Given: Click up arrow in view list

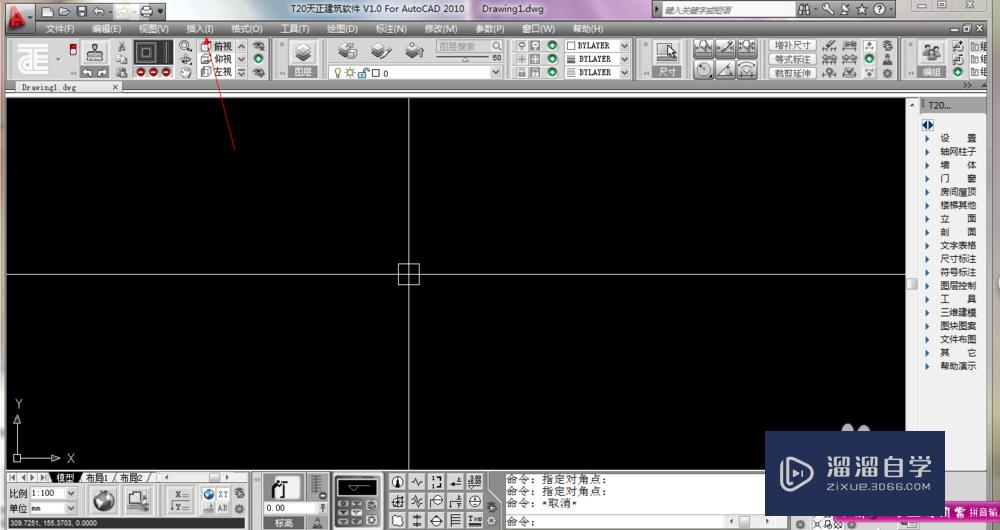Looking at the screenshot, I should point(242,46).
